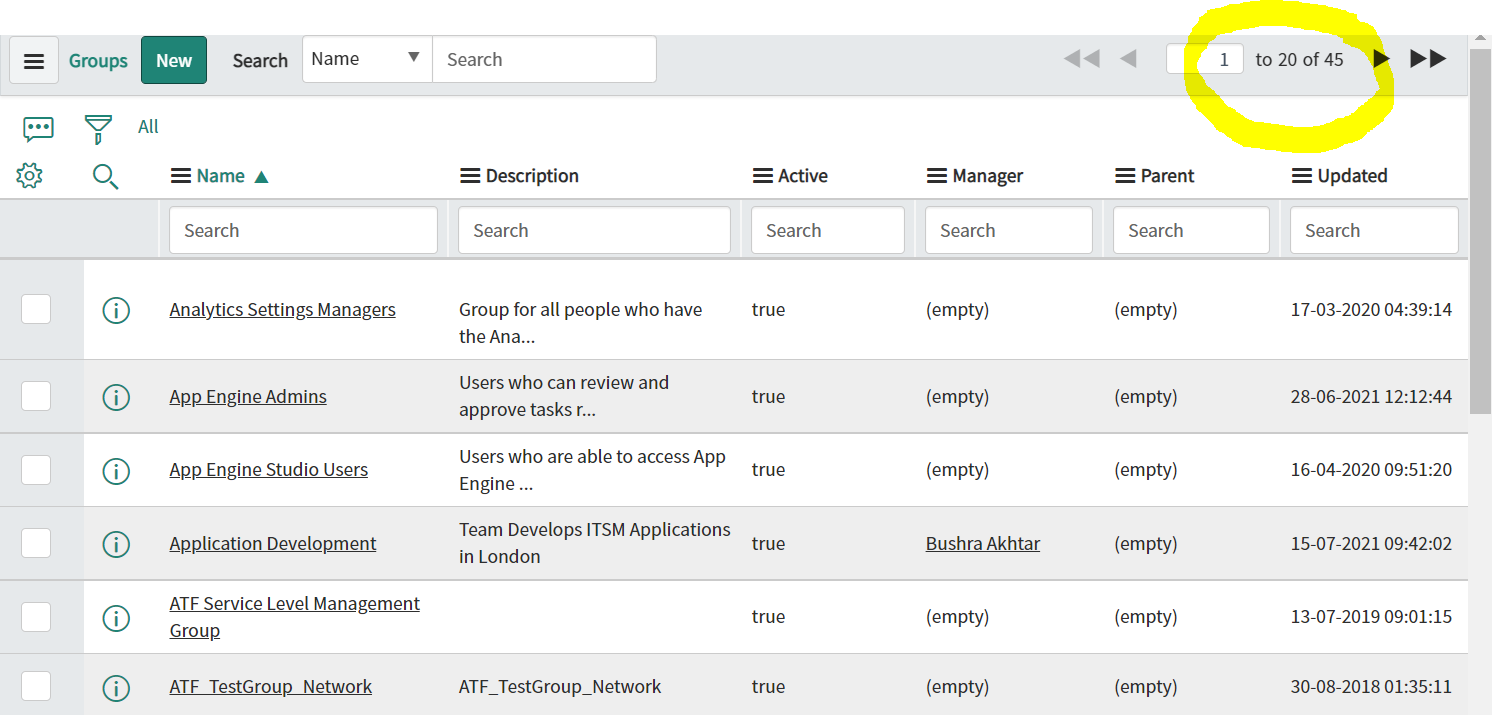Click the personalize list gear icon
Screen dimensions: 1492x715
click(30, 177)
